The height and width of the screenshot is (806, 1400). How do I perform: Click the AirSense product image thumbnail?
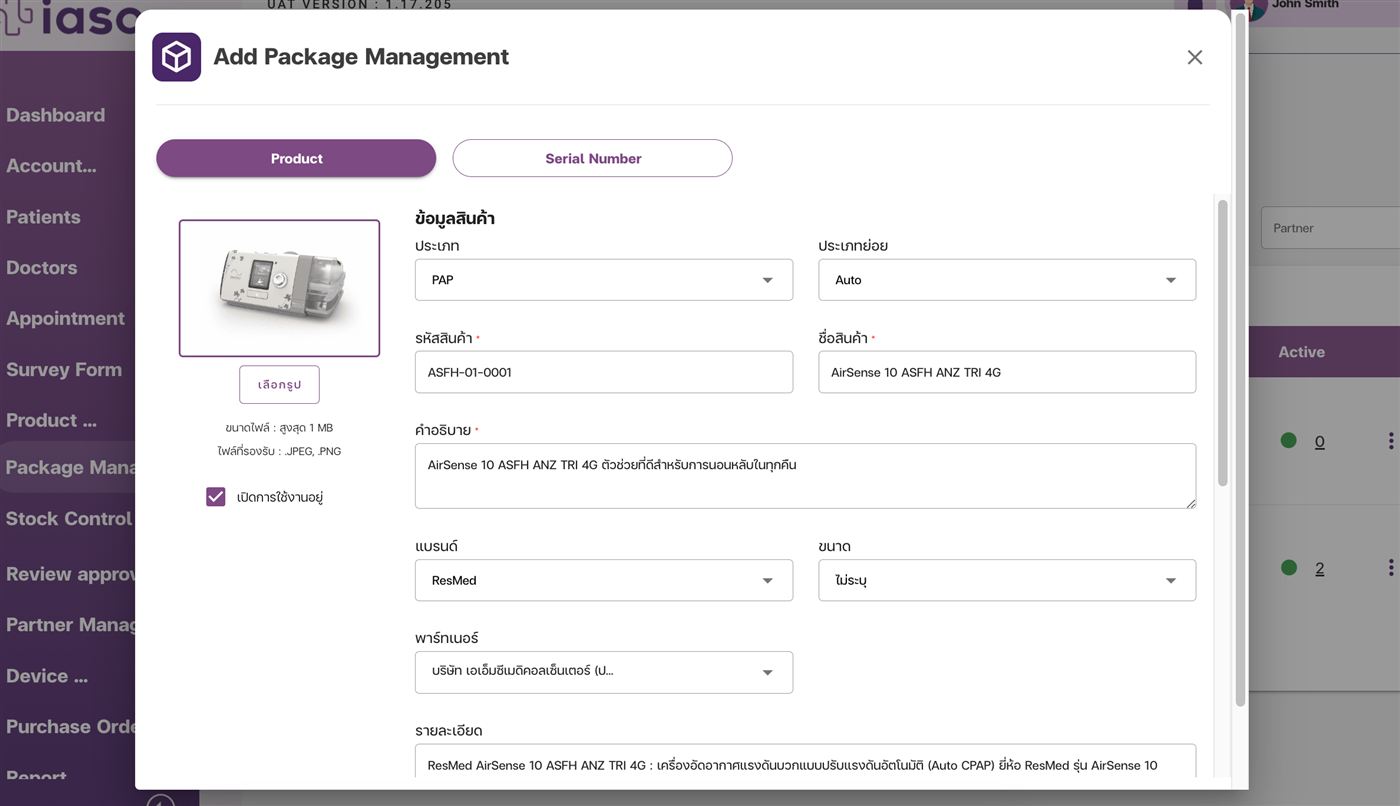[x=279, y=288]
